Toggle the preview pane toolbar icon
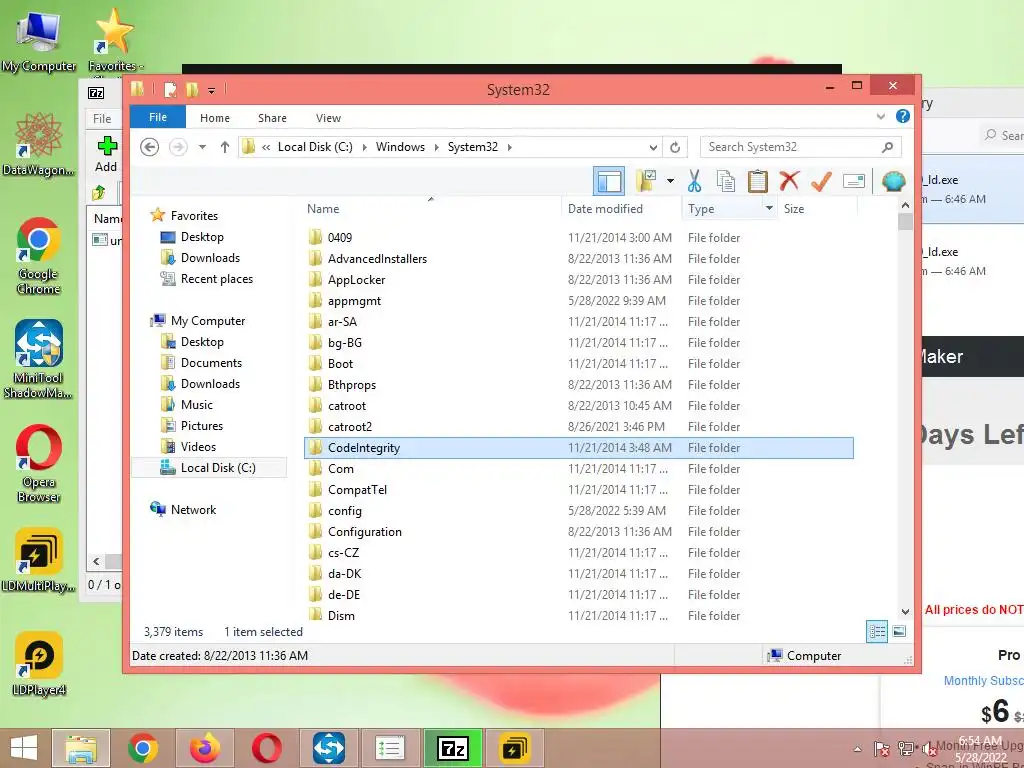 click(x=609, y=181)
